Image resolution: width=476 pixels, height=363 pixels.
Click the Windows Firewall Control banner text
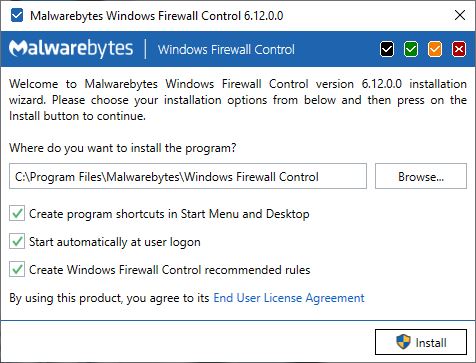tap(226, 49)
